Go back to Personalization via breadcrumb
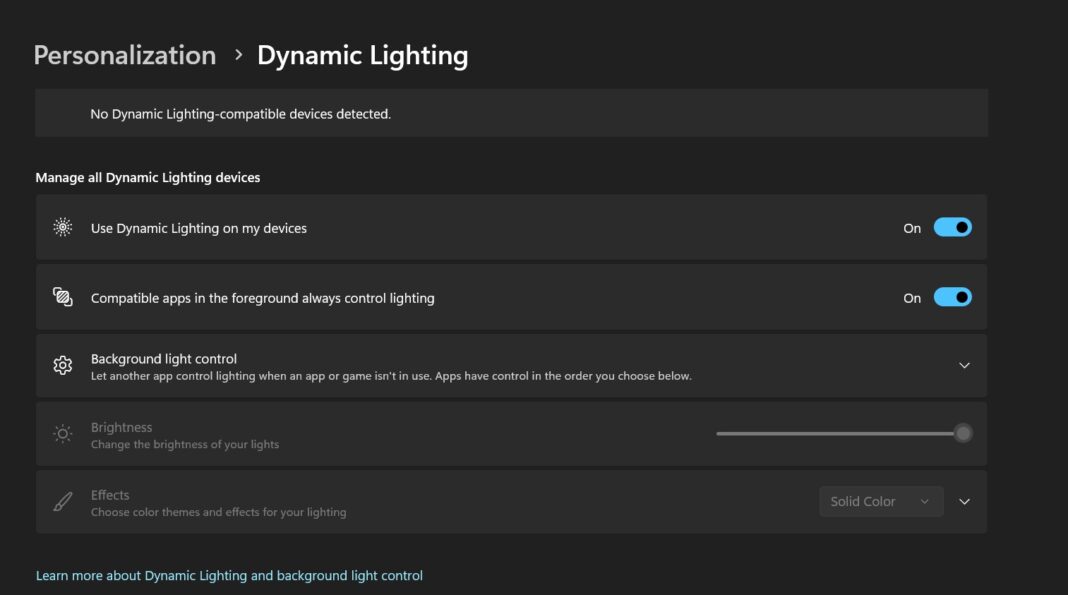The height and width of the screenshot is (595, 1068). click(x=125, y=56)
